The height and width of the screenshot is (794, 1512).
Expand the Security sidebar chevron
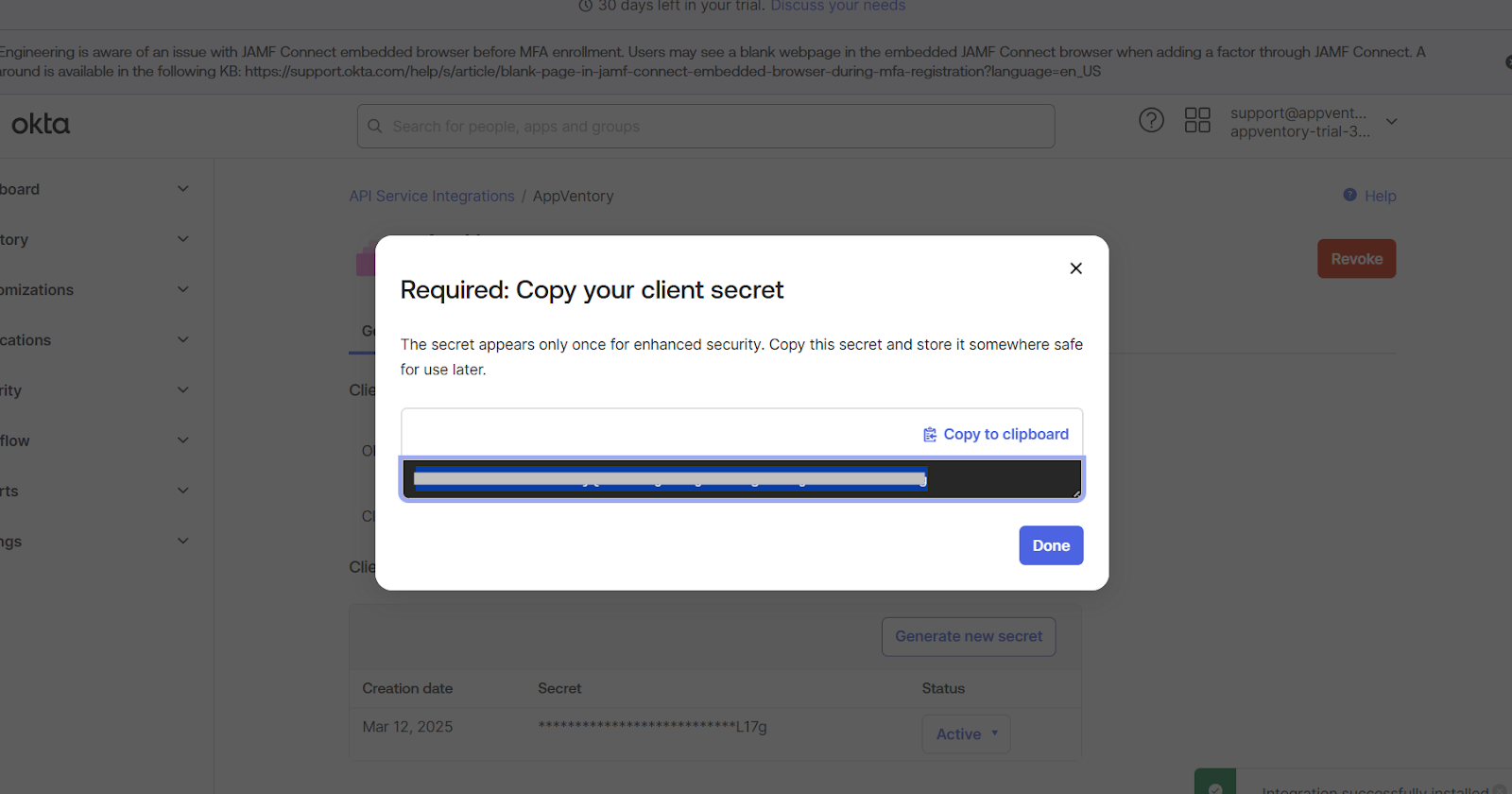coord(183,389)
